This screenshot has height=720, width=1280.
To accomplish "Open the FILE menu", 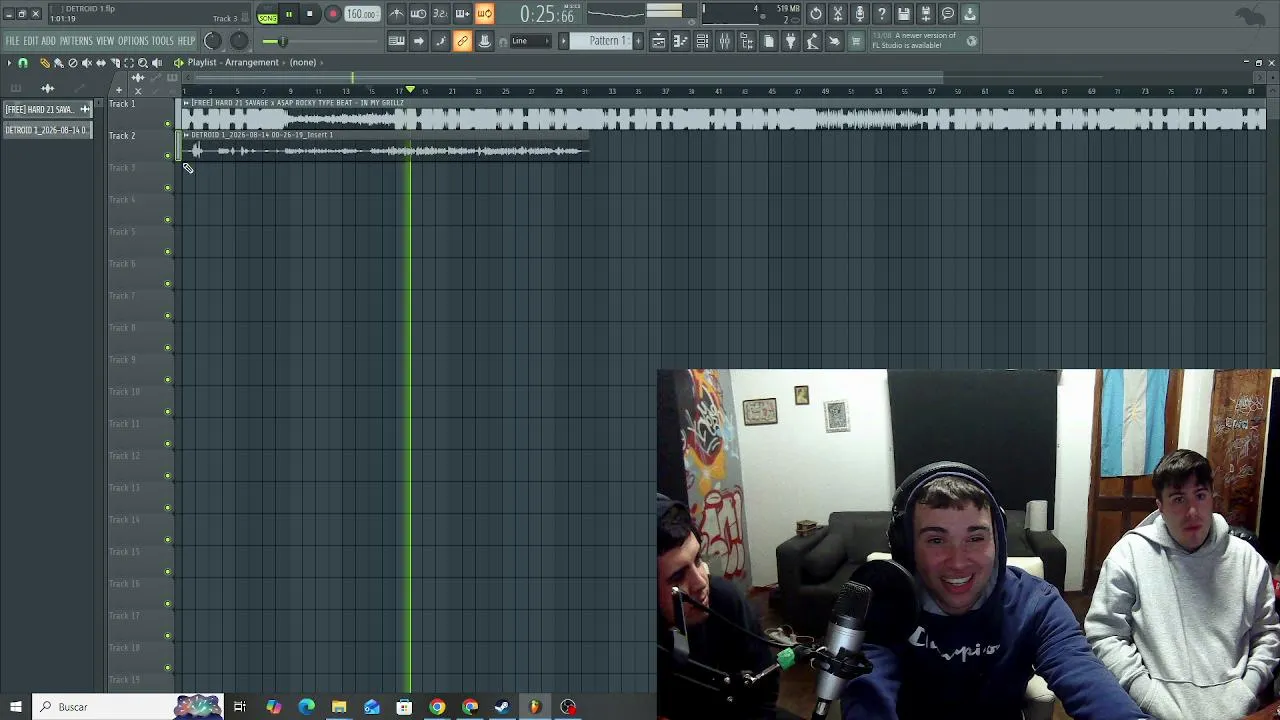I will (x=12, y=41).
